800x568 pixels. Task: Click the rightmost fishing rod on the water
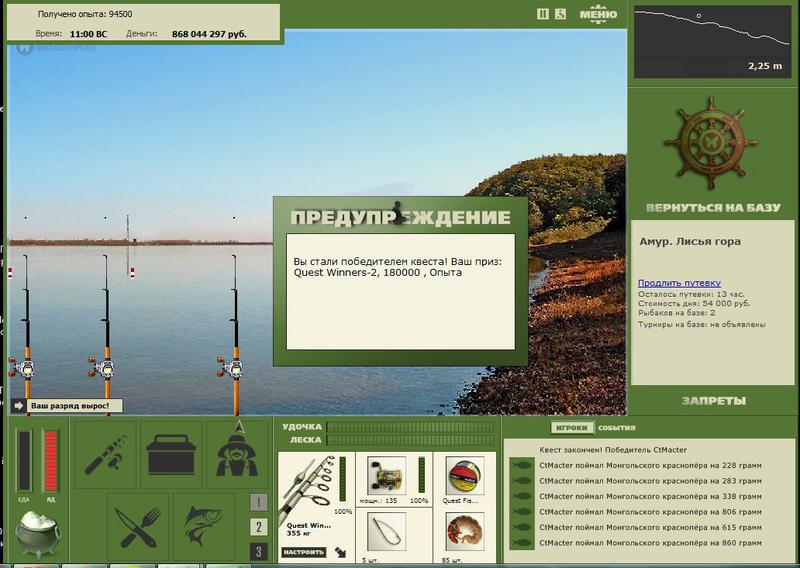pyautogui.click(x=235, y=334)
